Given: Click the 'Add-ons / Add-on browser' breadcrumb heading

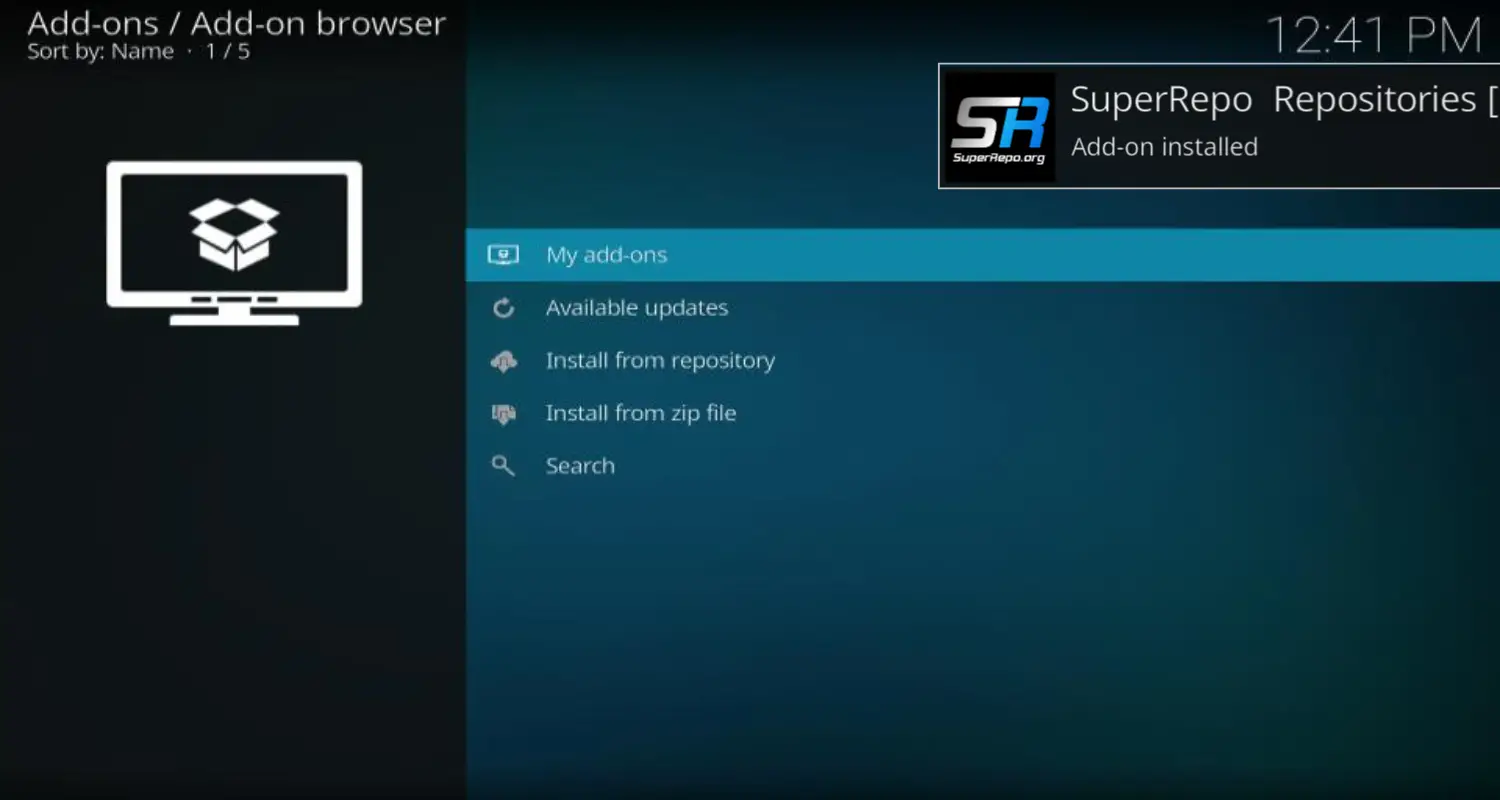Looking at the screenshot, I should 236,23.
